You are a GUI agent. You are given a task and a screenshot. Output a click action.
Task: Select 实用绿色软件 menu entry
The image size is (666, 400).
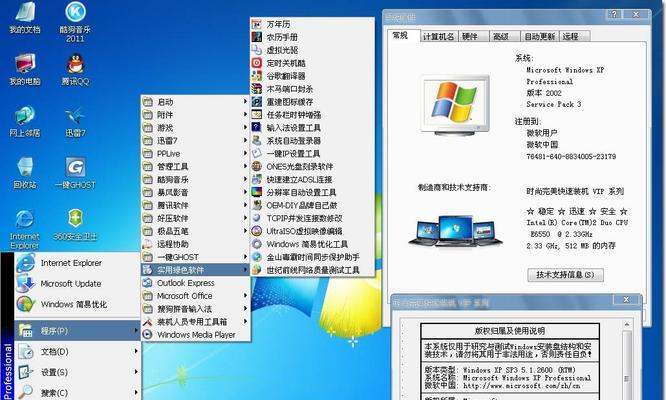click(x=195, y=270)
